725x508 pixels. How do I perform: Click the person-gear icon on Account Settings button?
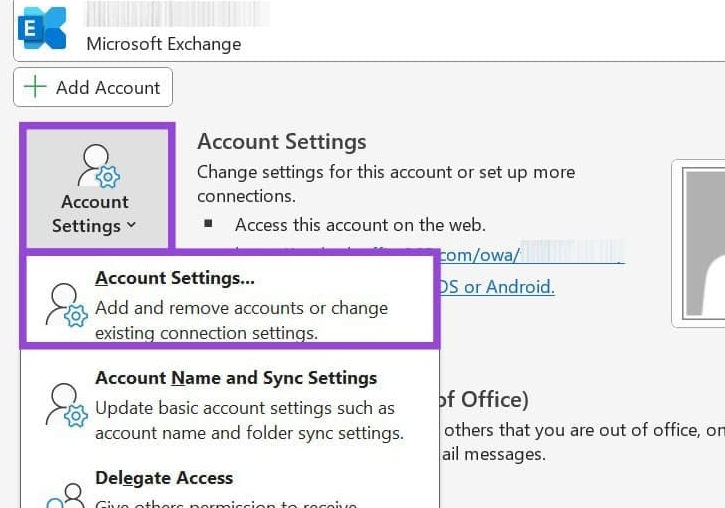[x=98, y=166]
